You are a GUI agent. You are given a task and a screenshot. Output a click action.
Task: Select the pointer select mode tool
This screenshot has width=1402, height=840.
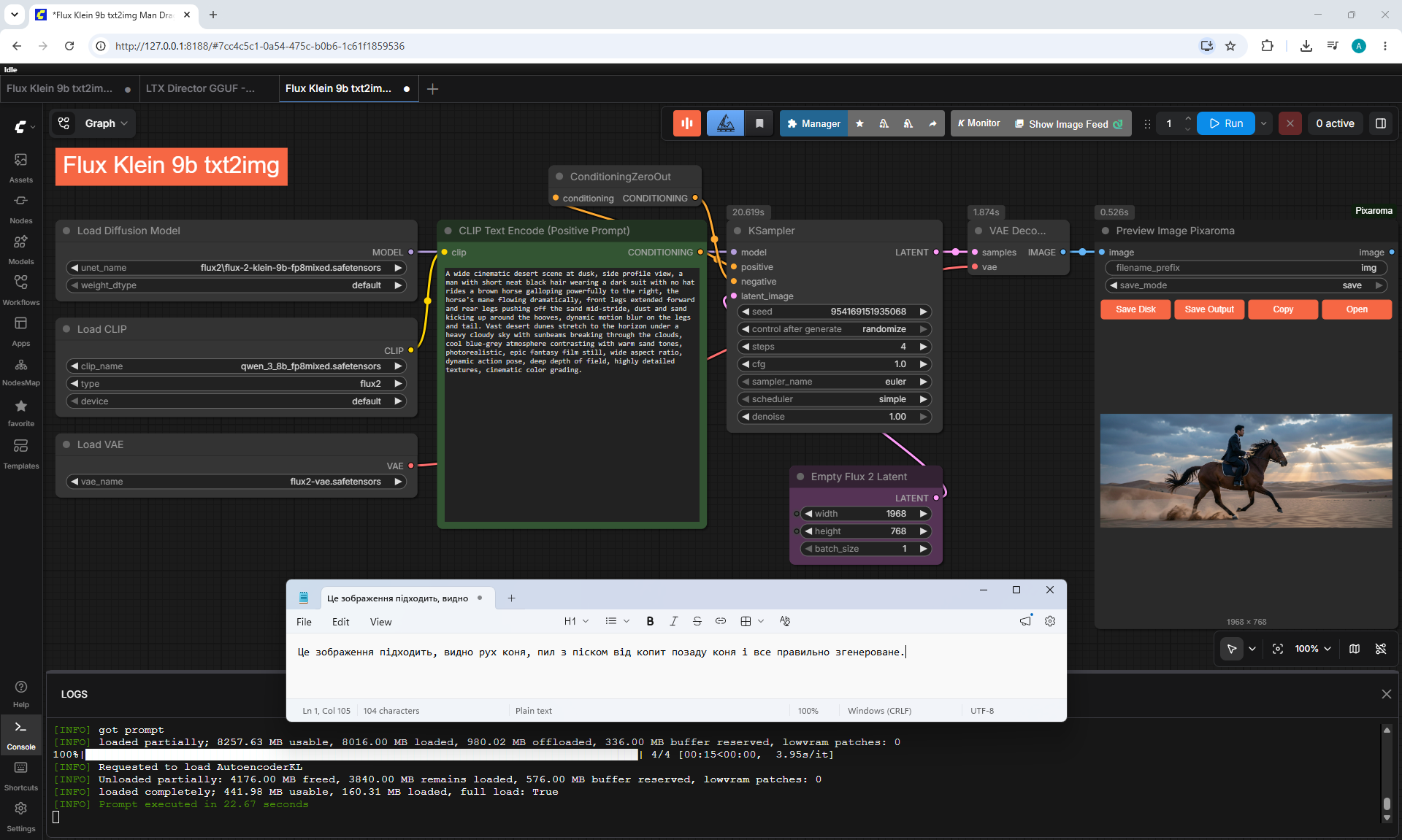point(1231,649)
